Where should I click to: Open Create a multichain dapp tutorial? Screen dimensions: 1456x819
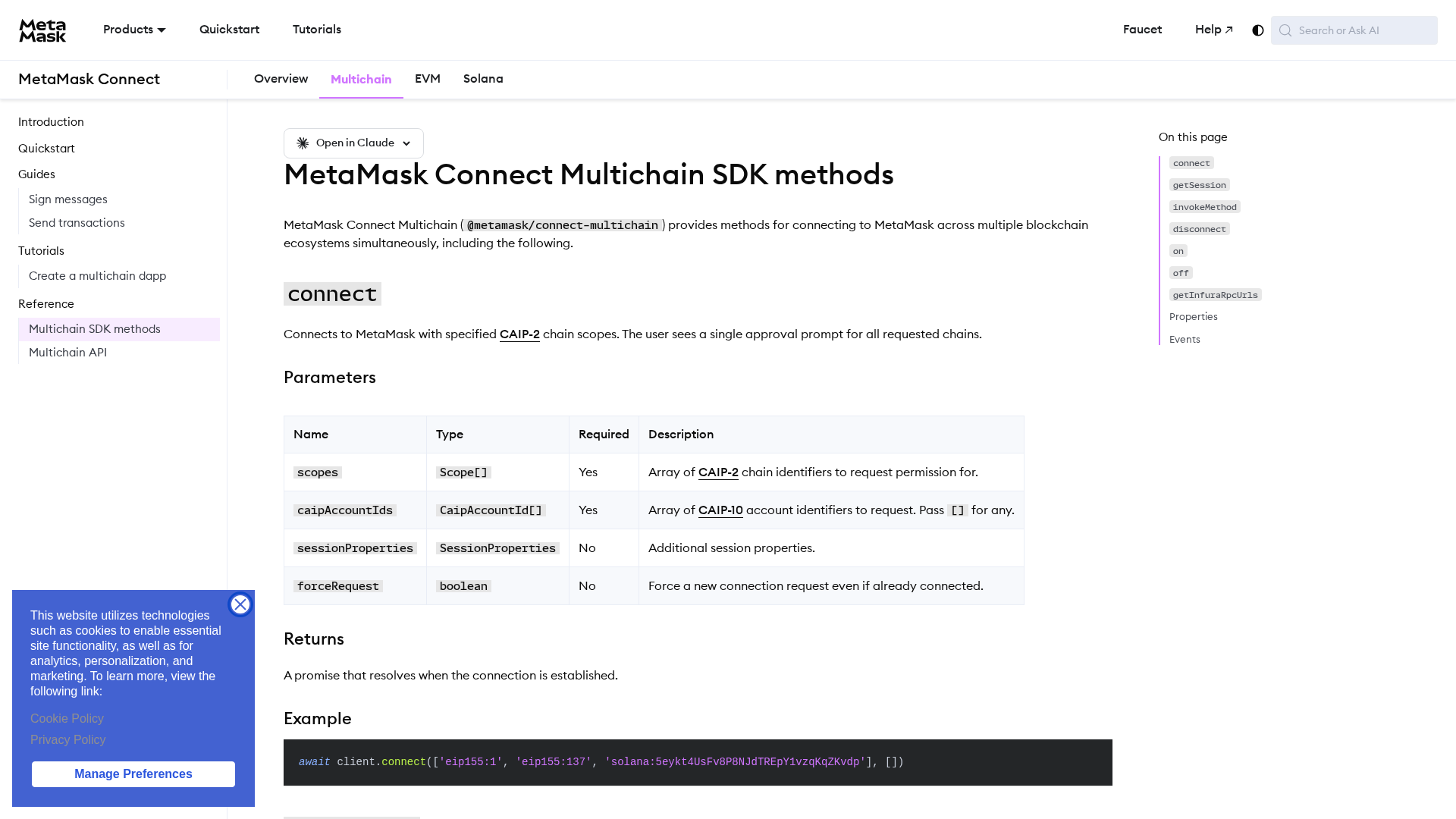point(97,276)
